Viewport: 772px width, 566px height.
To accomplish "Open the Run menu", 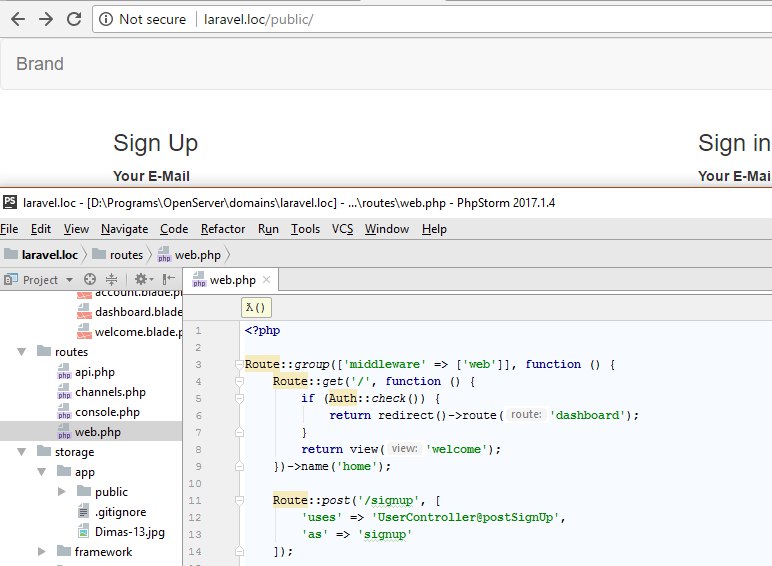I will click(x=268, y=229).
